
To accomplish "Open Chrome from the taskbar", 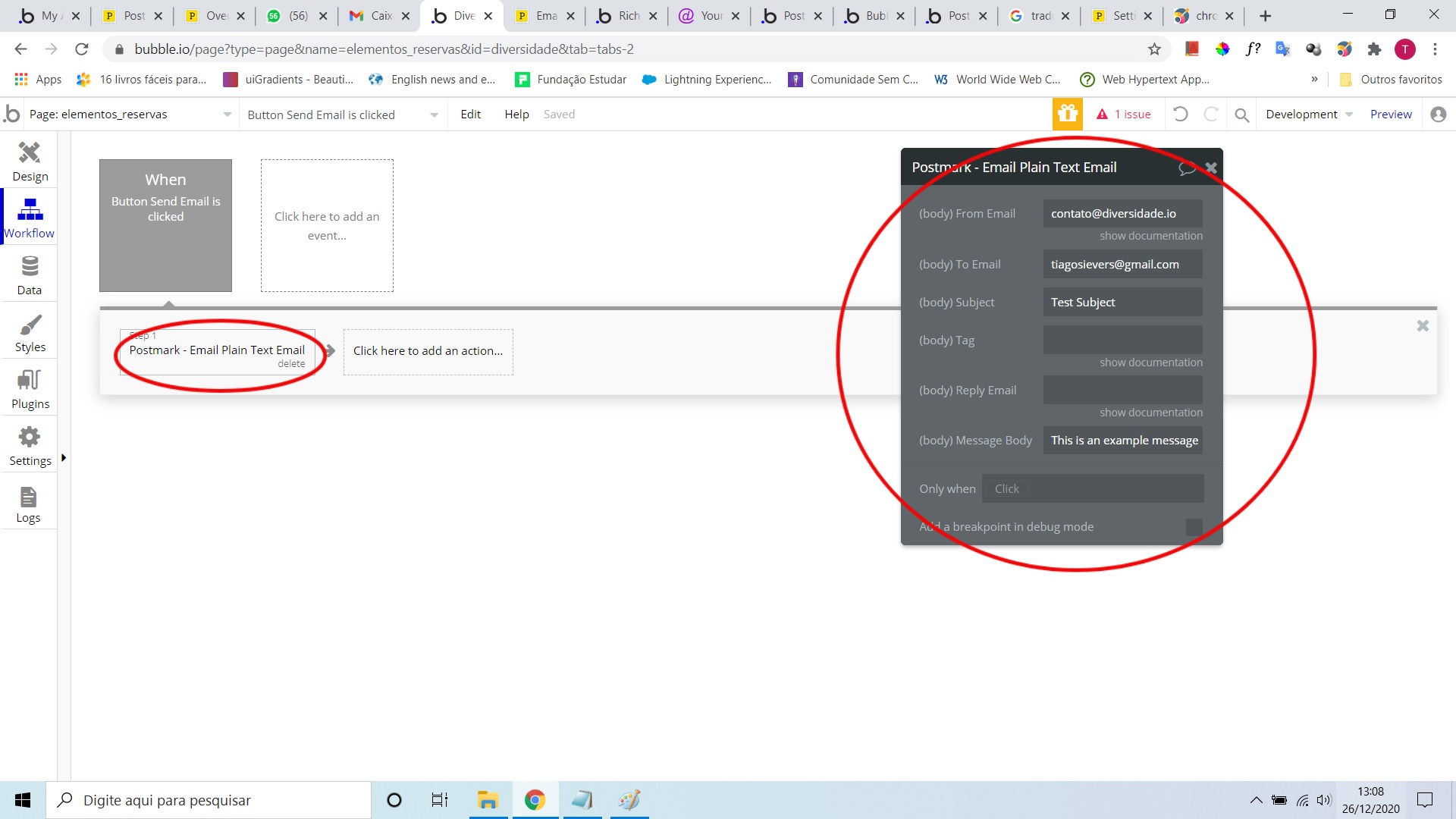I will coord(535,800).
